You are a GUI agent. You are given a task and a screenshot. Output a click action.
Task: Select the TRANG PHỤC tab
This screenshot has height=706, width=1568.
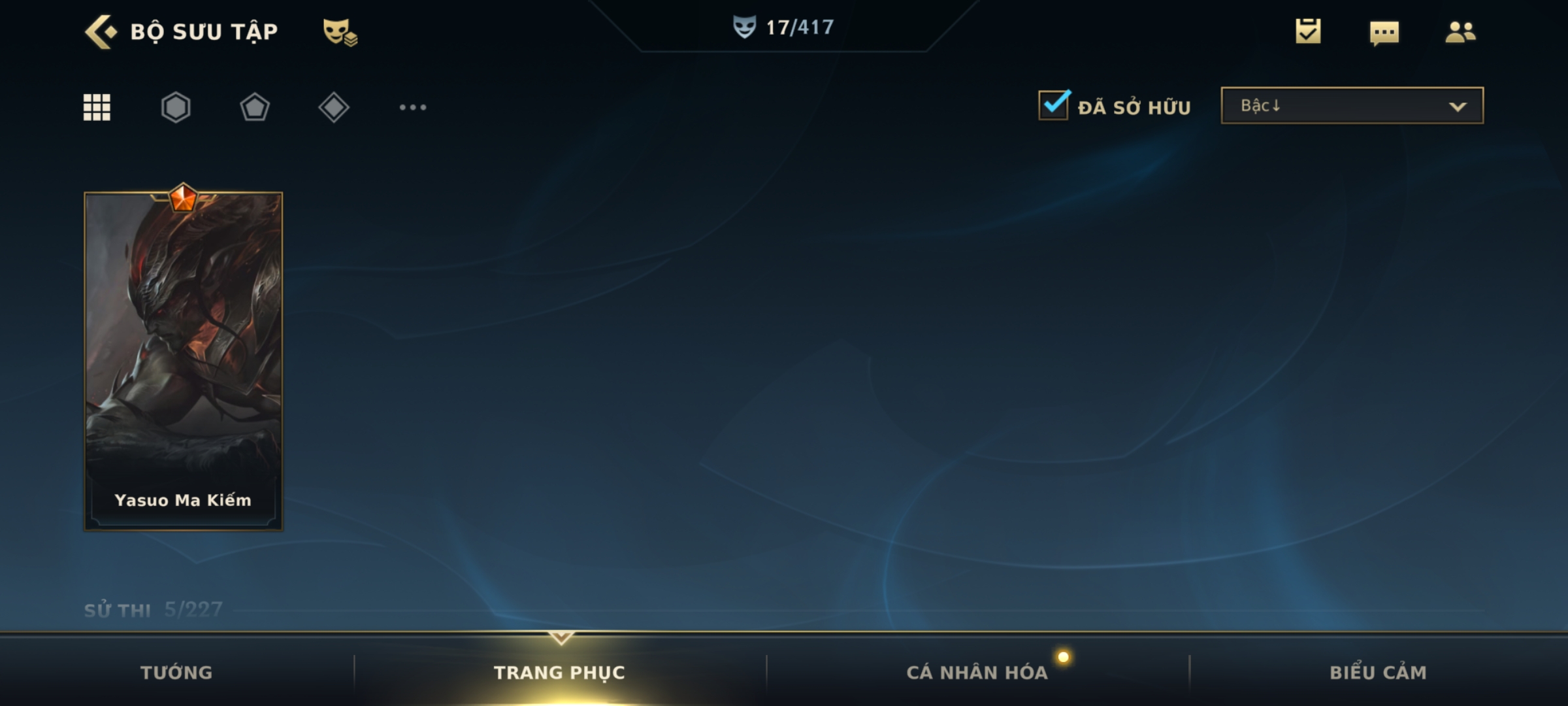pos(559,672)
